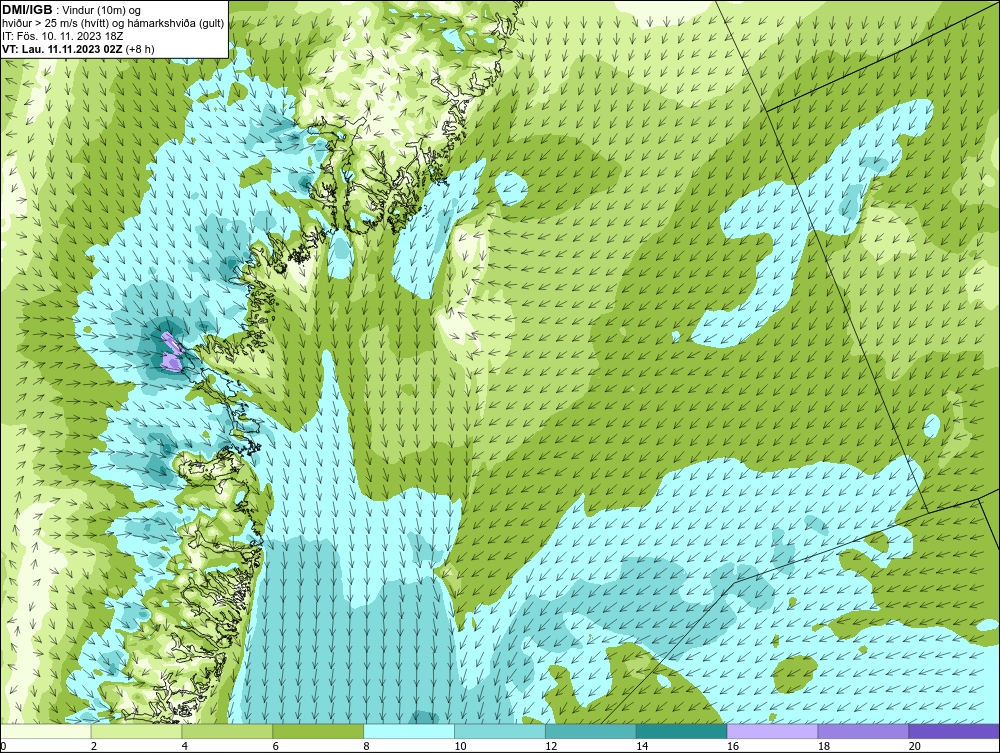Click the legend label '16'

coord(733,746)
